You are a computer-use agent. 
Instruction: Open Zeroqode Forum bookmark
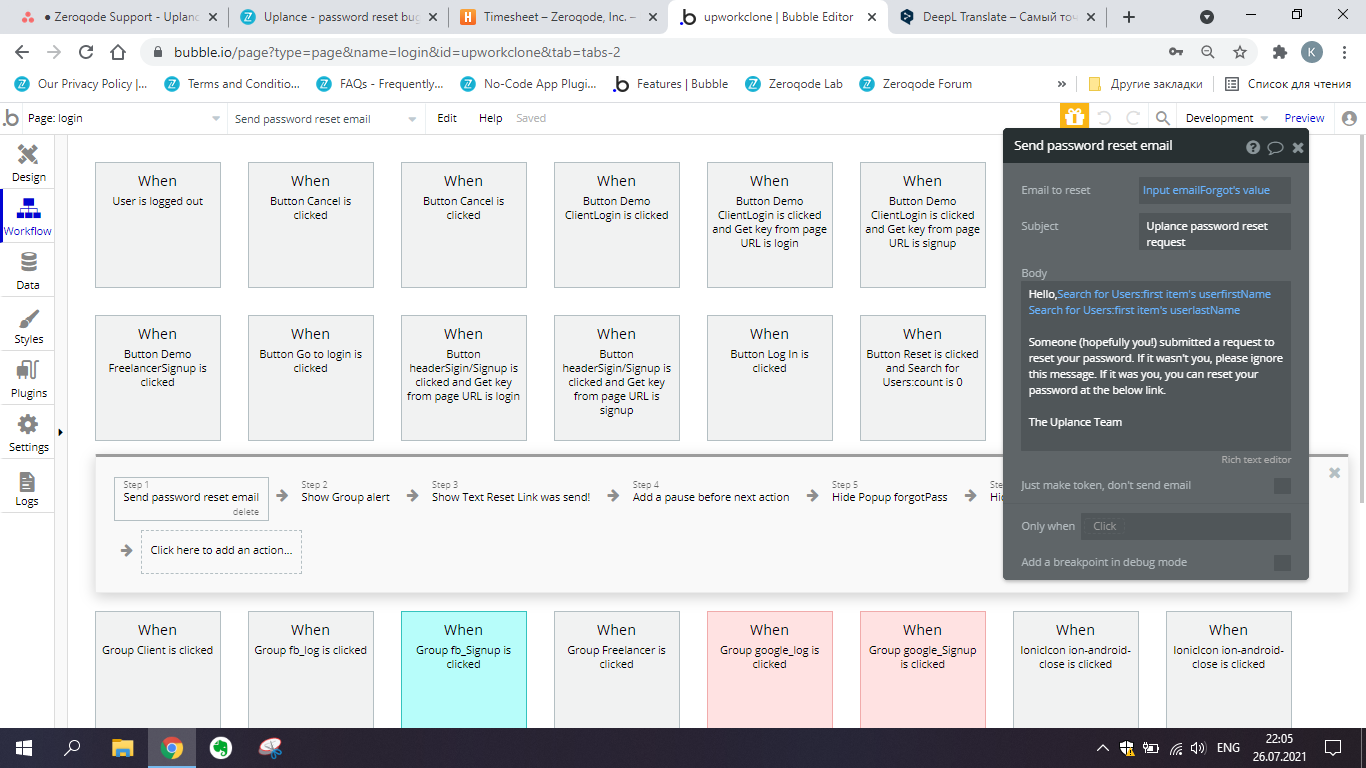[x=915, y=84]
